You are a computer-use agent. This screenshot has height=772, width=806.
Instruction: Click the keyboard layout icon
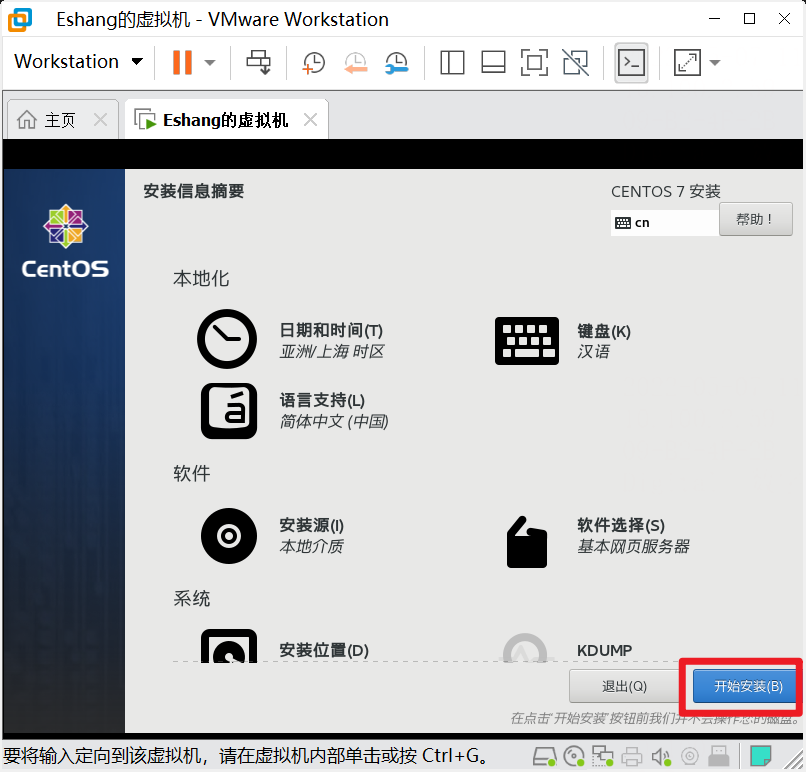(527, 341)
